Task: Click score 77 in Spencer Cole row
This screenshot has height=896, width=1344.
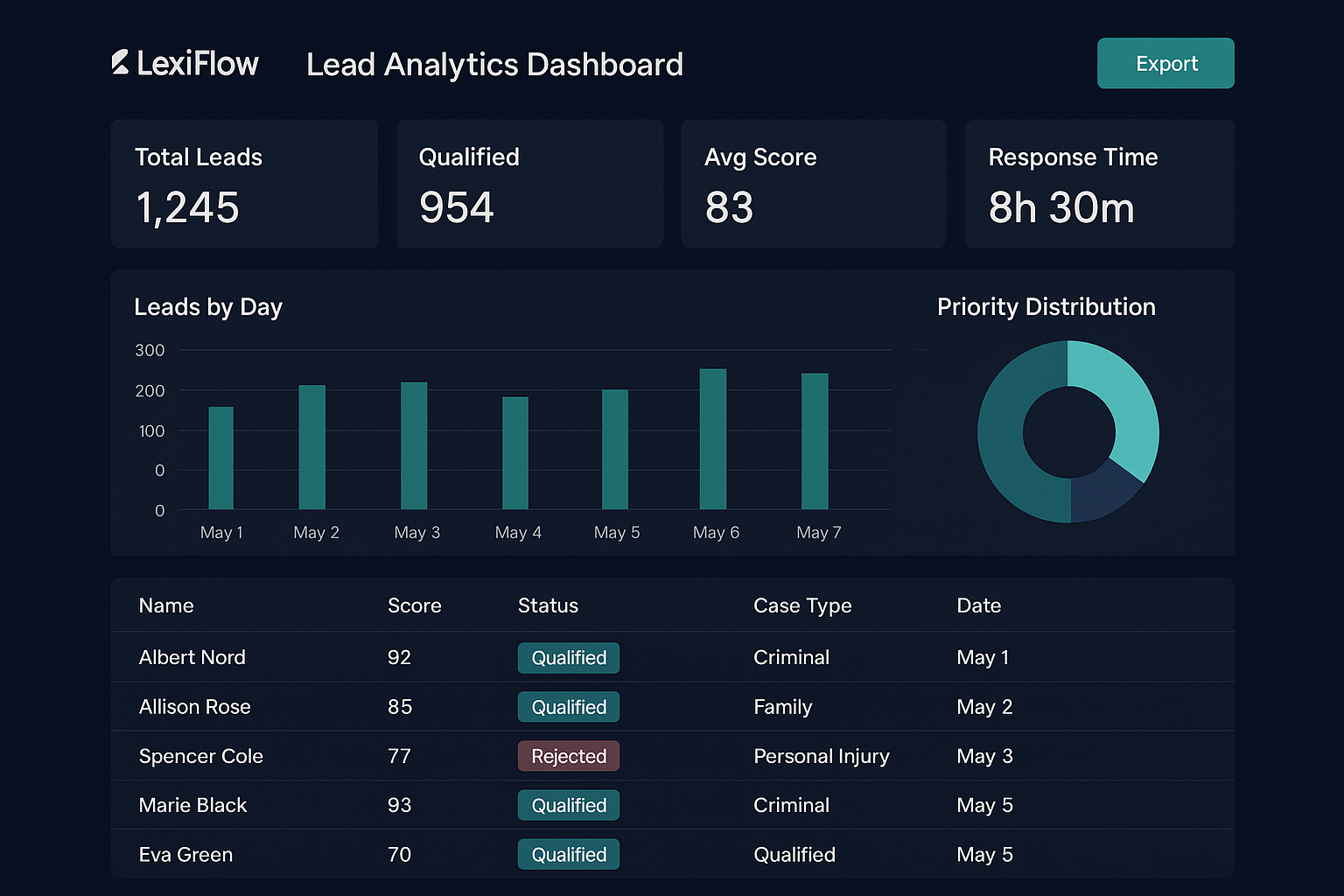Action: [399, 756]
